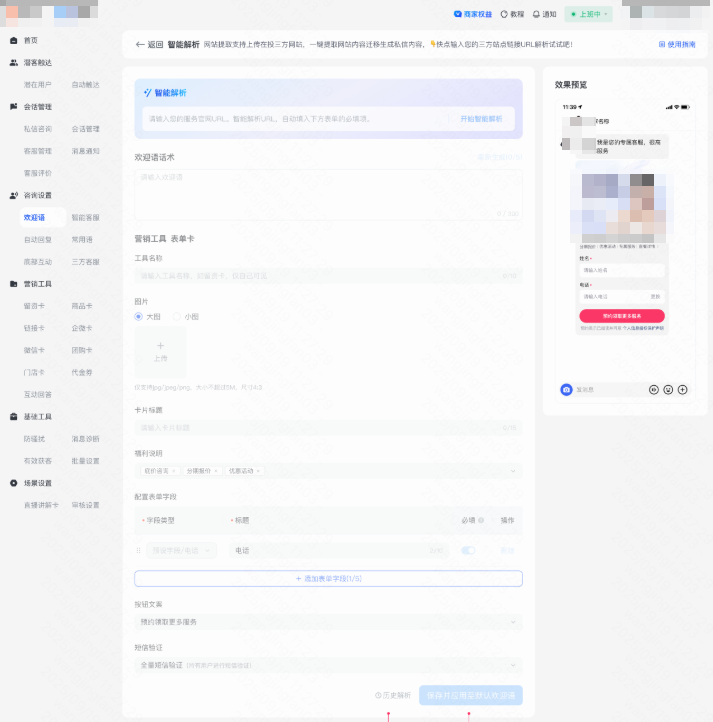The image size is (713, 722).
Task: Open 消息诊断 menu item
Action: (x=86, y=439)
